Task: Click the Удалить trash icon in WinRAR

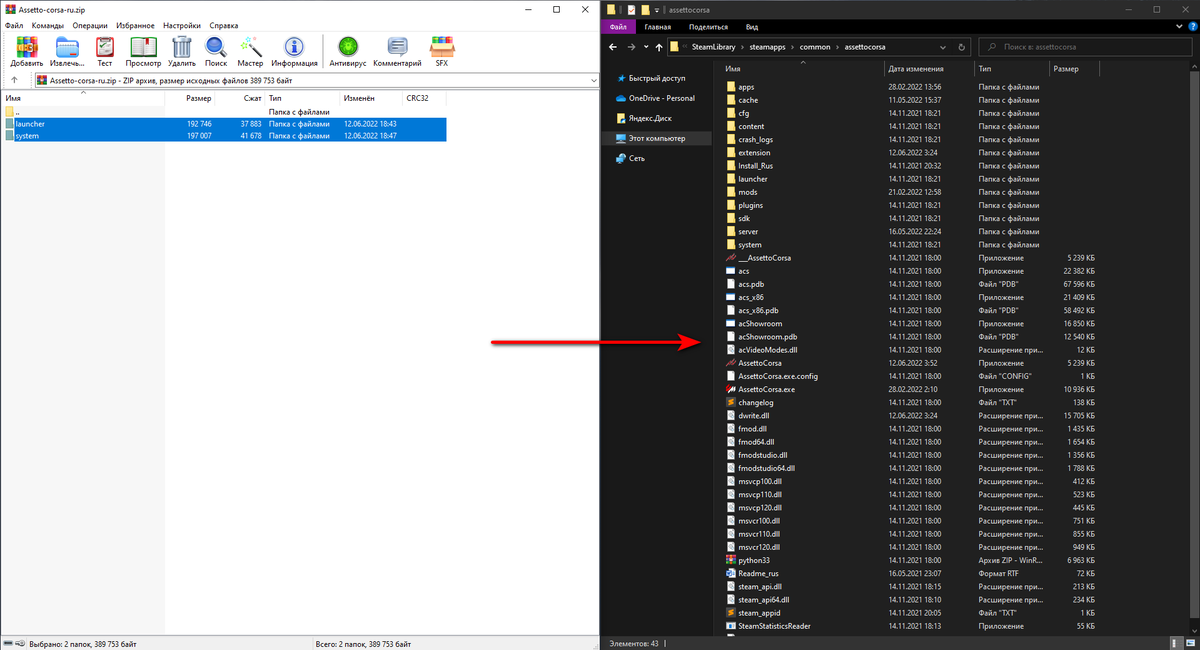Action: pos(182,50)
